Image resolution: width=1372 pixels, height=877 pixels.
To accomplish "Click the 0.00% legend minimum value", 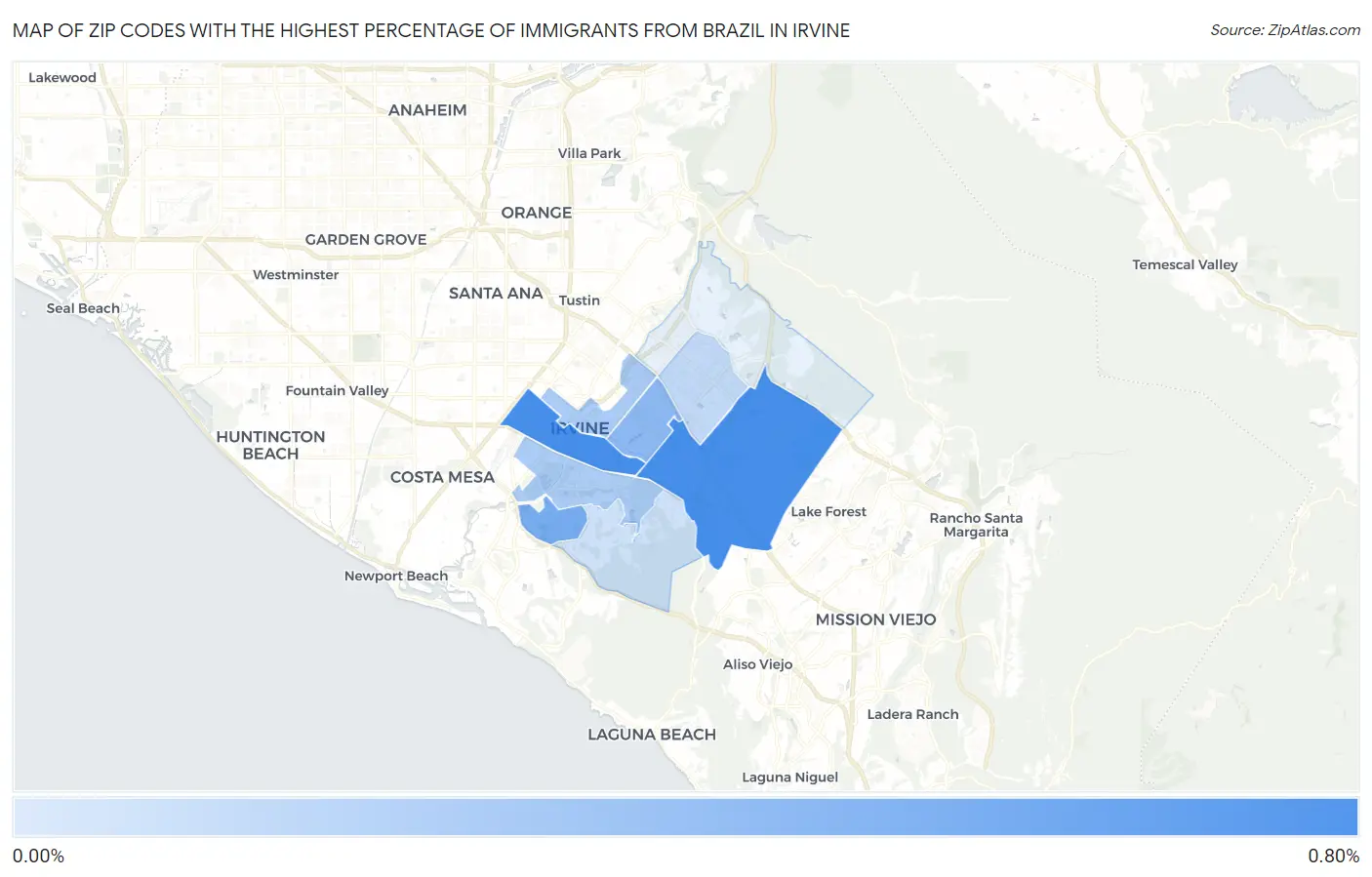I will tap(38, 857).
